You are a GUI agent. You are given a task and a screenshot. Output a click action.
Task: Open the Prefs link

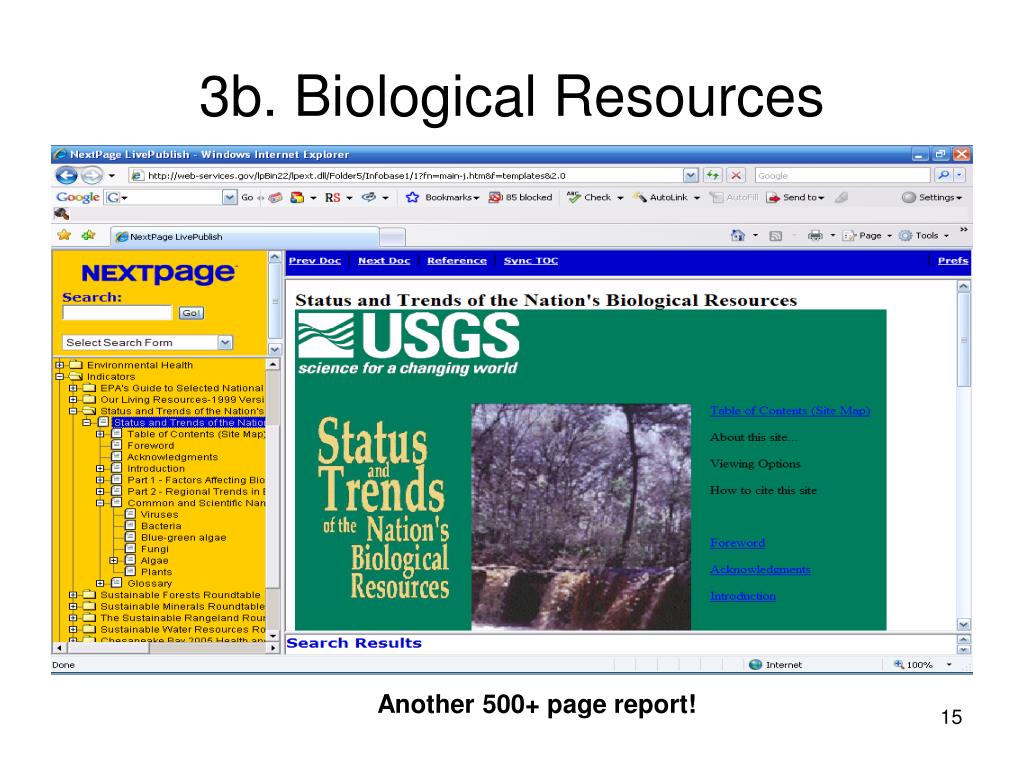pos(953,261)
